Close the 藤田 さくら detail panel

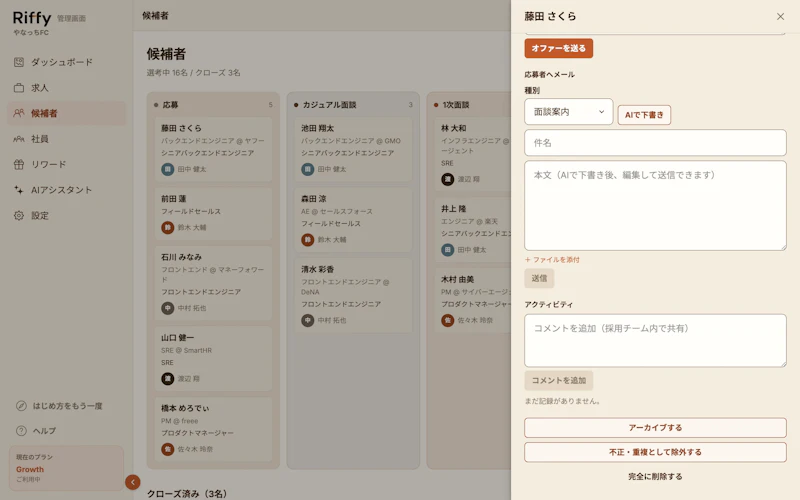pos(780,16)
